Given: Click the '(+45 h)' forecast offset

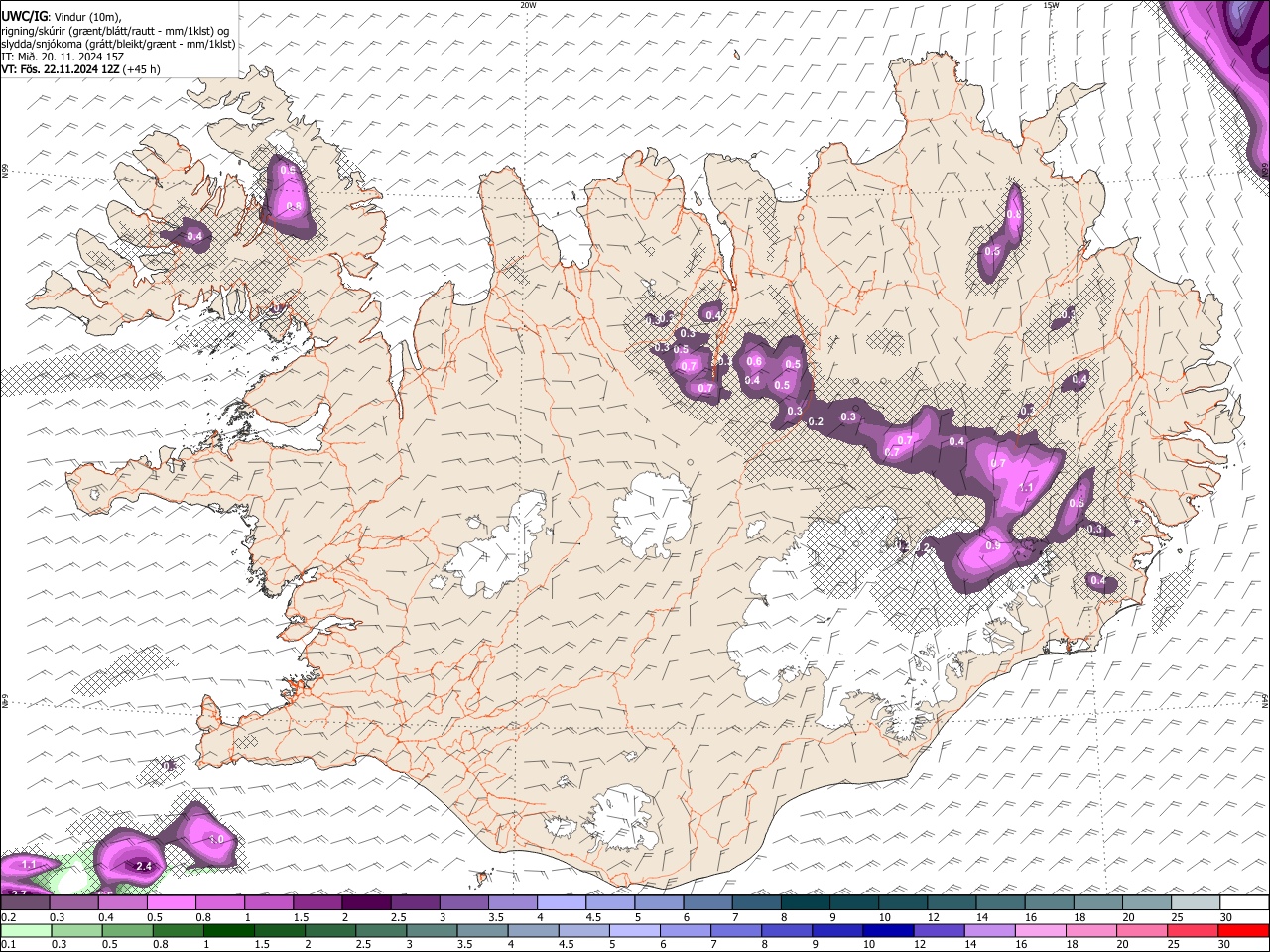Looking at the screenshot, I should [x=142, y=69].
